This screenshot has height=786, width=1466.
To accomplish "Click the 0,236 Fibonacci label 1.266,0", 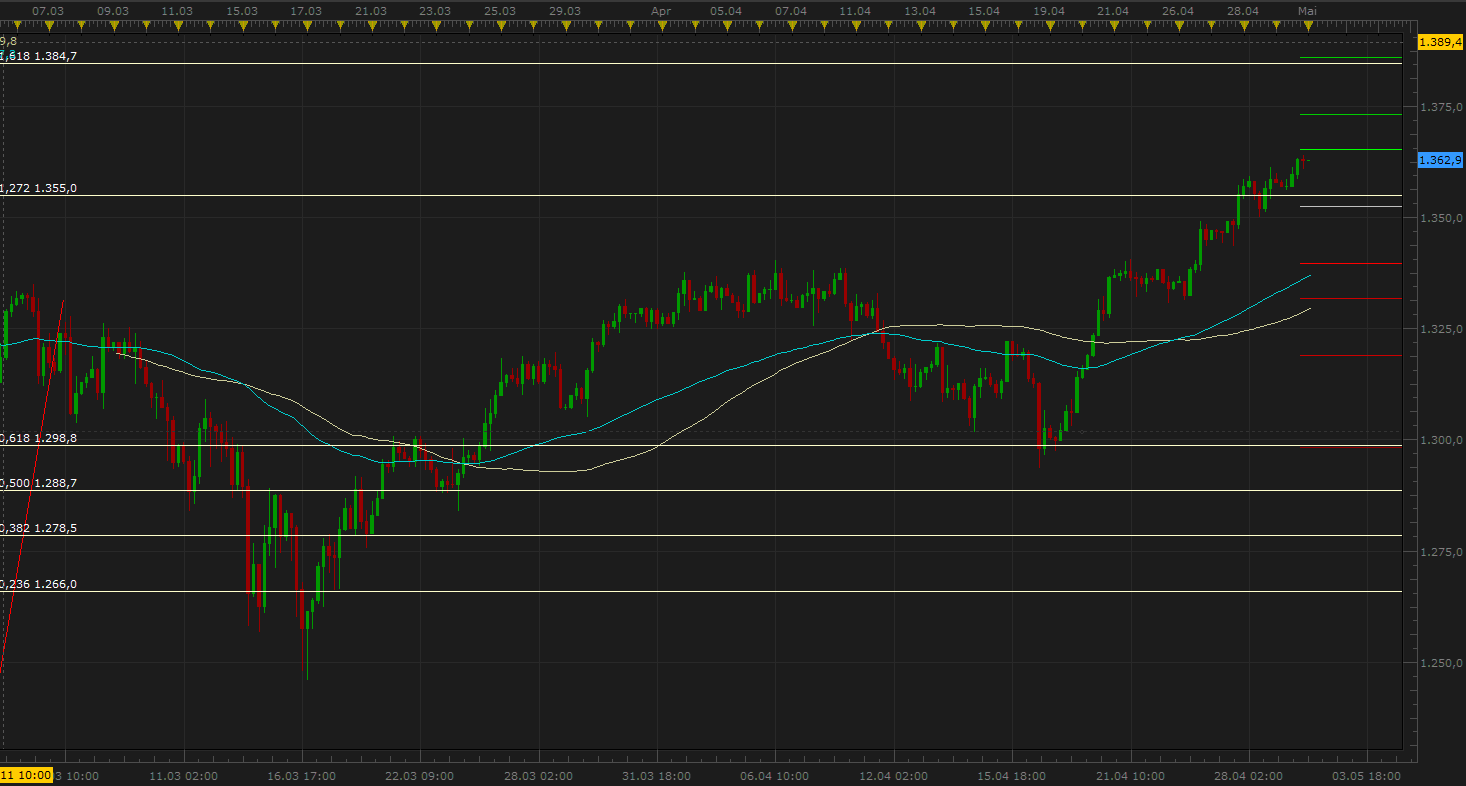I will 53,584.
